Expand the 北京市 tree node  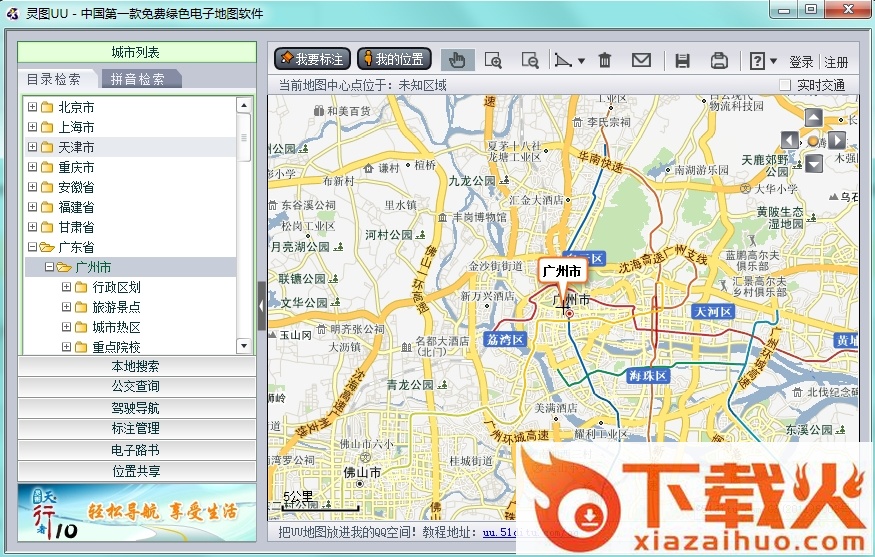pos(32,107)
